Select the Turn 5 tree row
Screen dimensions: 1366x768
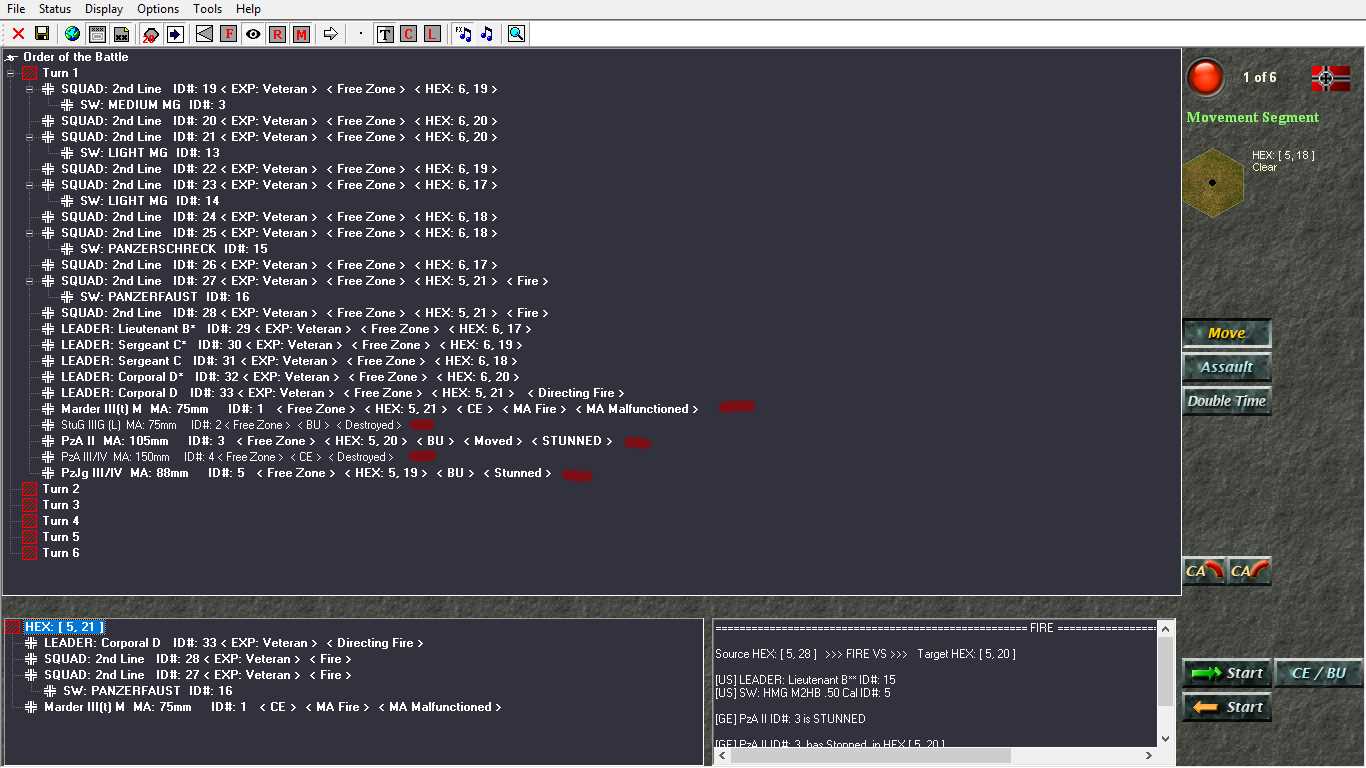[60, 537]
